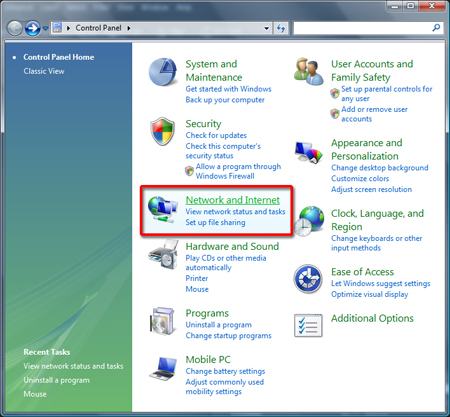Click shield icon beside parental controls link

coord(335,93)
